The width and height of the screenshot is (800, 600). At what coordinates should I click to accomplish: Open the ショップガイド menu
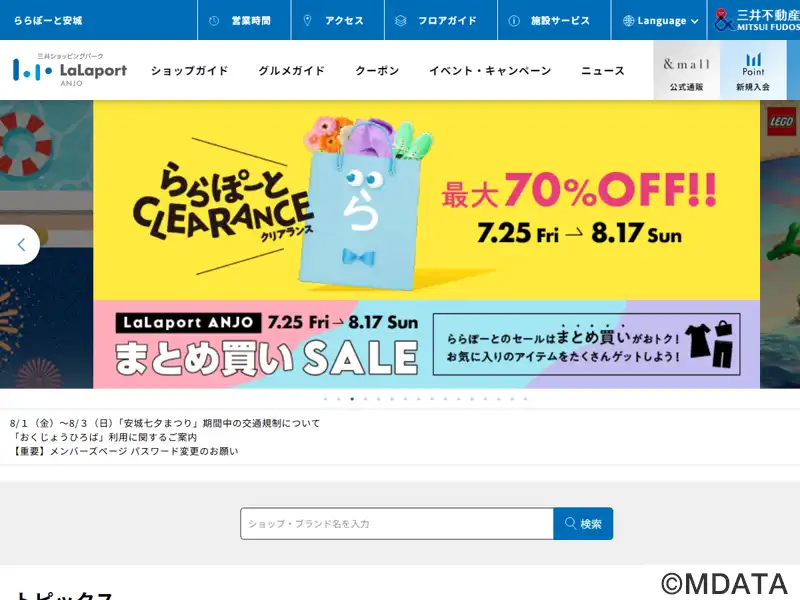pos(189,70)
